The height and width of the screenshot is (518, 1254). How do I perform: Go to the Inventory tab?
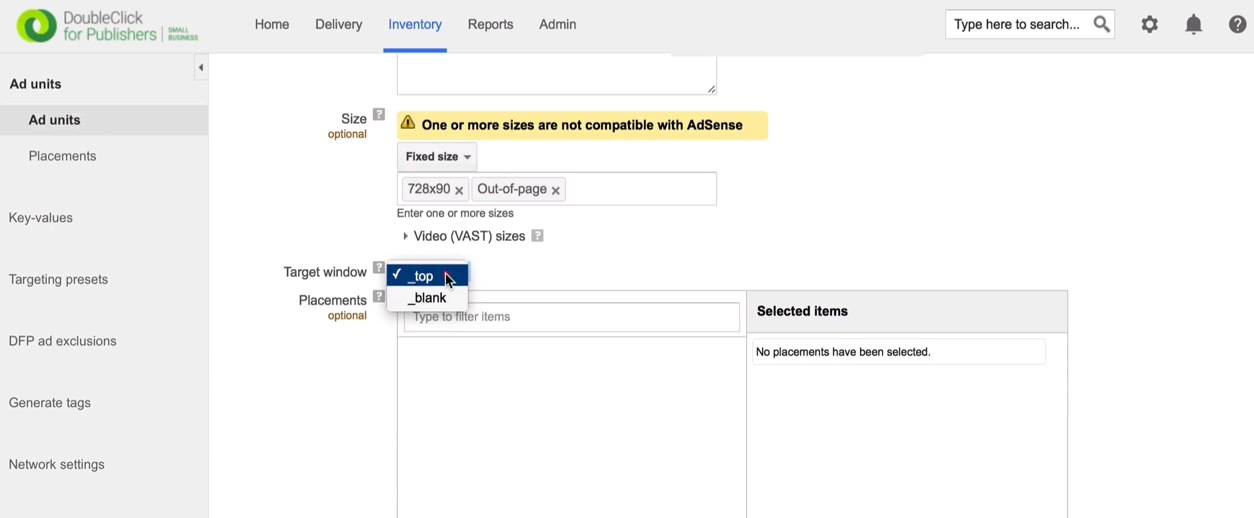[415, 24]
